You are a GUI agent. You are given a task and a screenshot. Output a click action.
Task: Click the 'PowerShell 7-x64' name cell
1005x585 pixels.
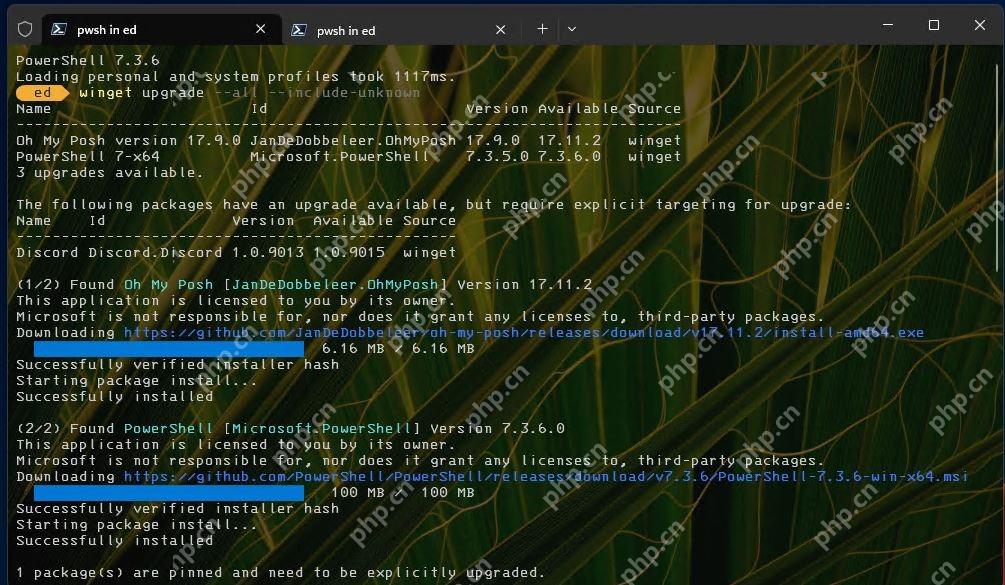point(88,156)
